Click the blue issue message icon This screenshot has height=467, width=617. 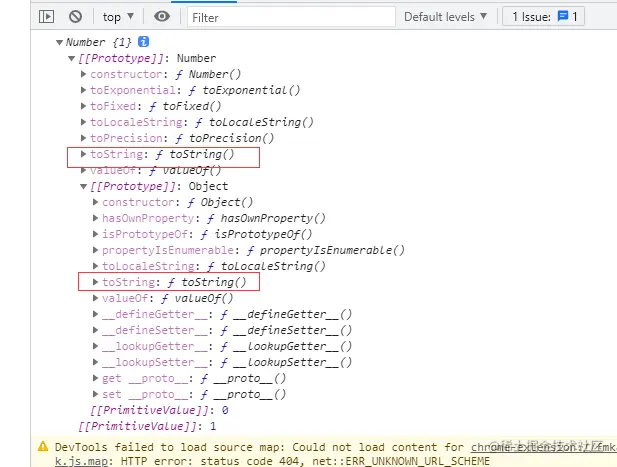pyautogui.click(x=563, y=16)
